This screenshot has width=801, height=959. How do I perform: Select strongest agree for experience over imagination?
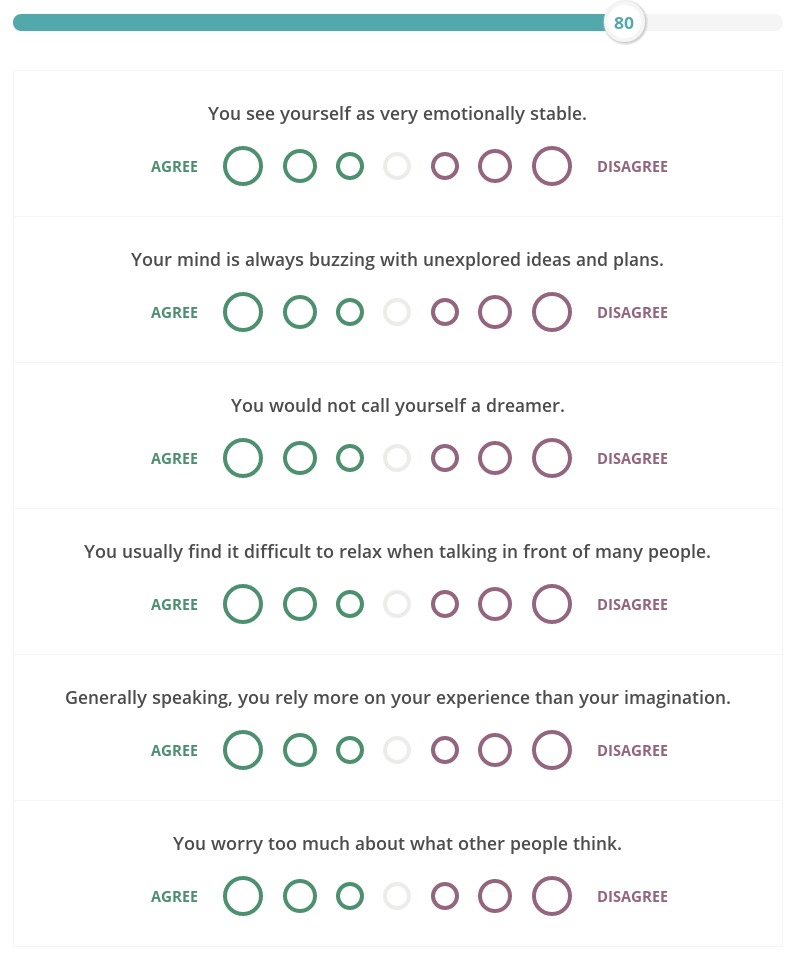point(243,750)
